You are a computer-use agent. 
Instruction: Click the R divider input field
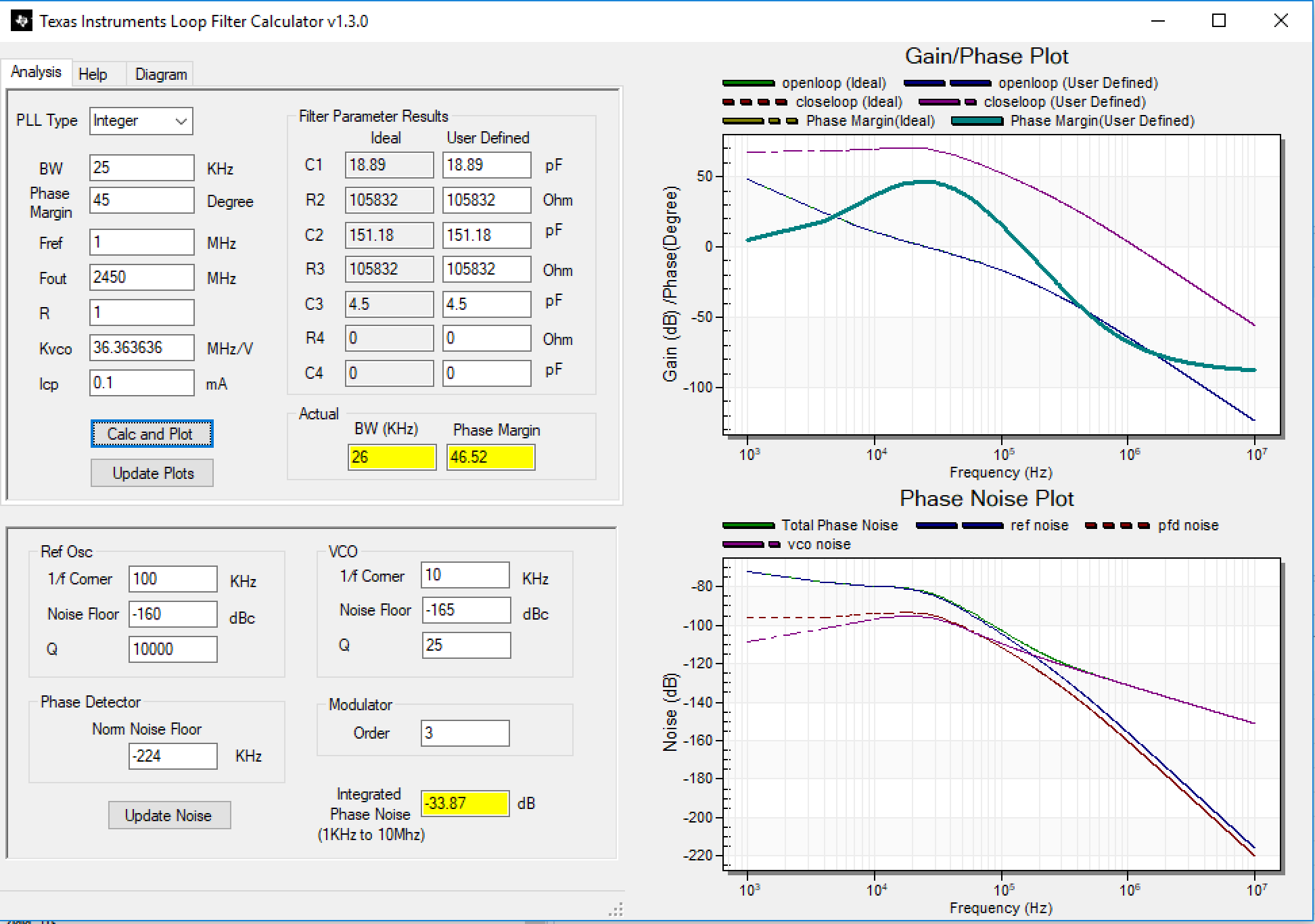click(142, 313)
